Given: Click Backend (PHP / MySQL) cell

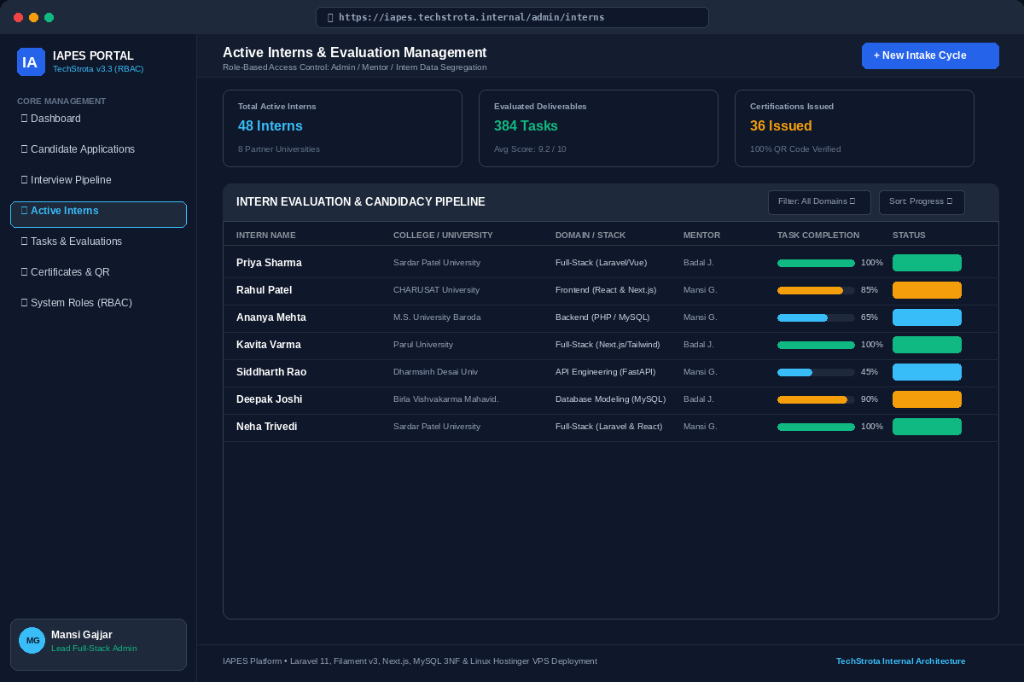Looking at the screenshot, I should tap(602, 317).
